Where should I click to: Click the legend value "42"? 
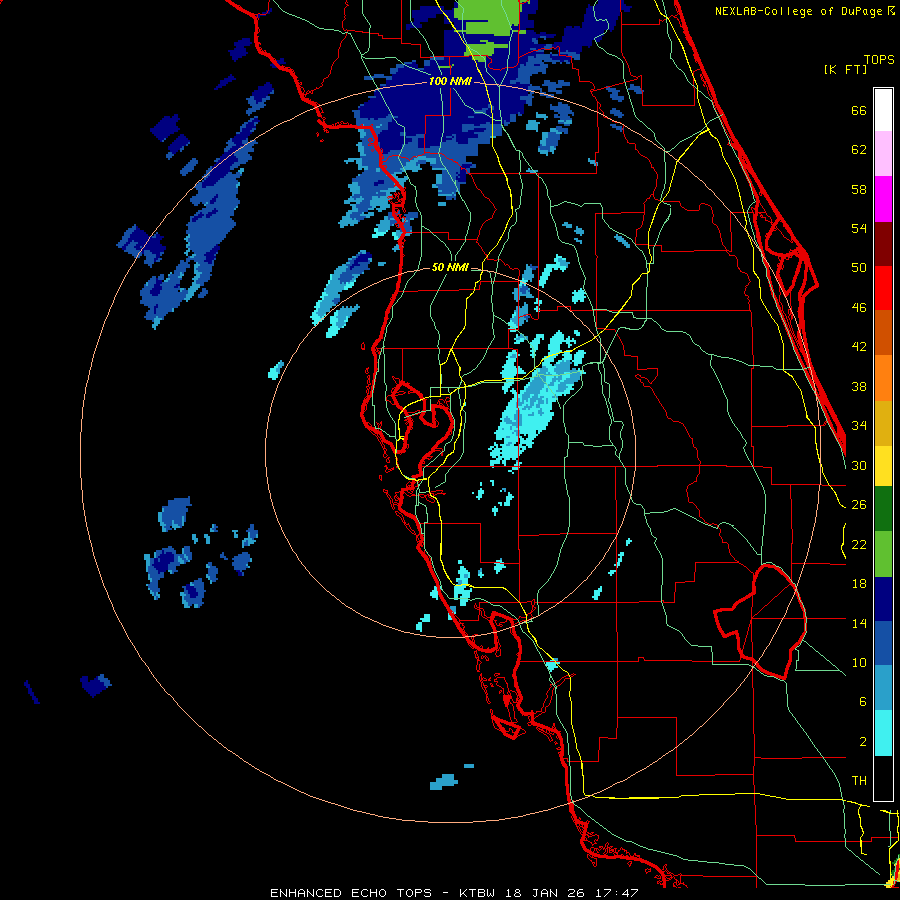click(x=859, y=347)
